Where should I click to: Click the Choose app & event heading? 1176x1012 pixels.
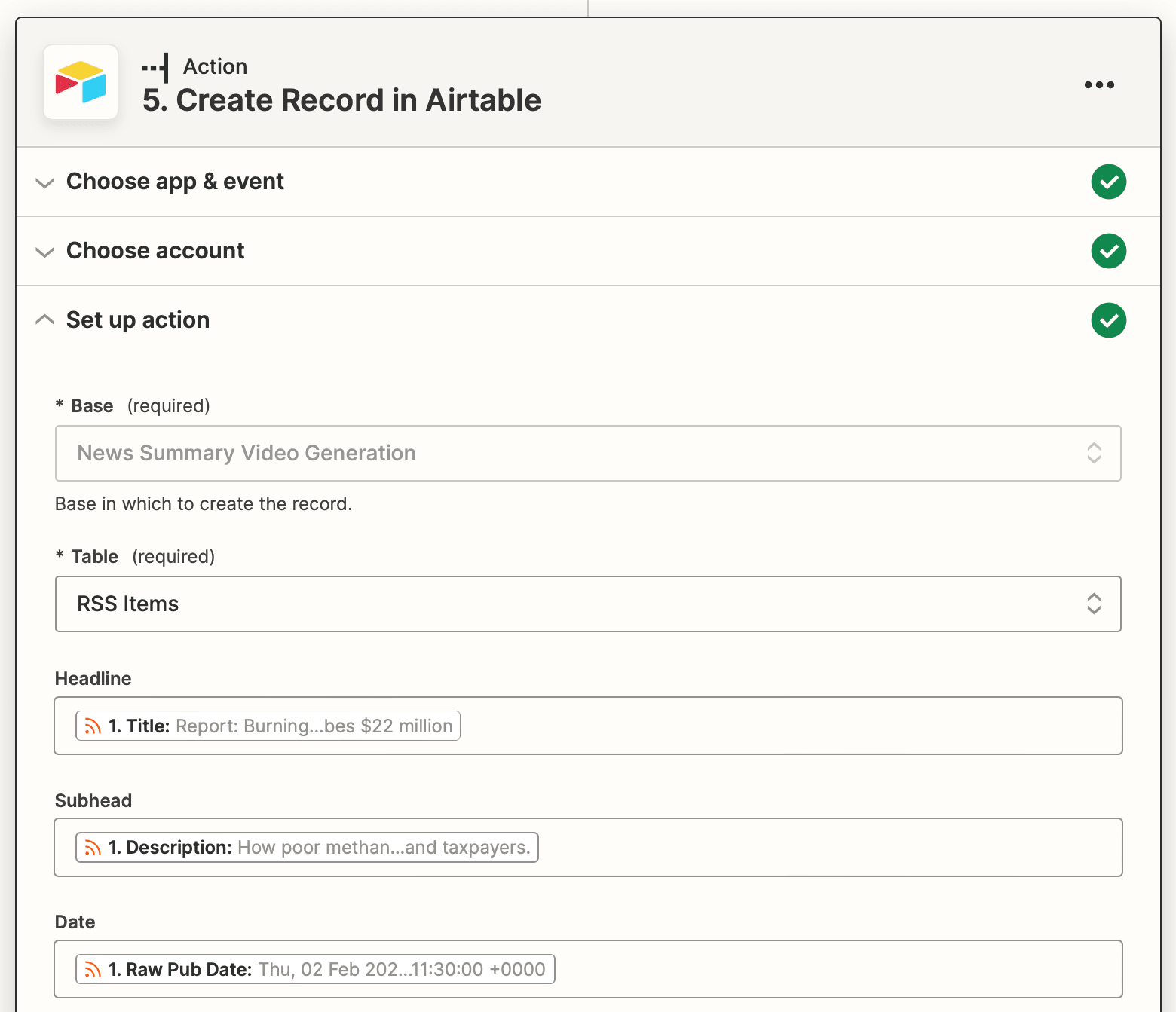pyautogui.click(x=175, y=182)
